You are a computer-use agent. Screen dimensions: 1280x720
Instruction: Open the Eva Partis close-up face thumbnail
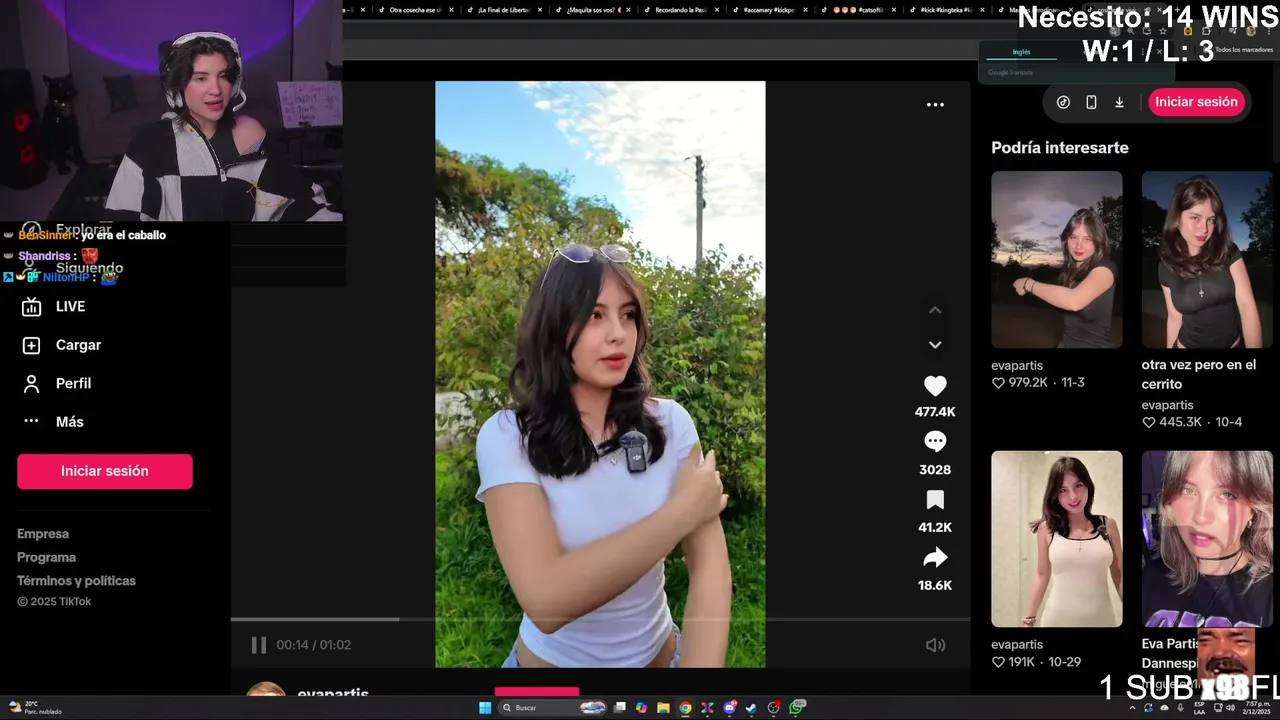click(1207, 539)
